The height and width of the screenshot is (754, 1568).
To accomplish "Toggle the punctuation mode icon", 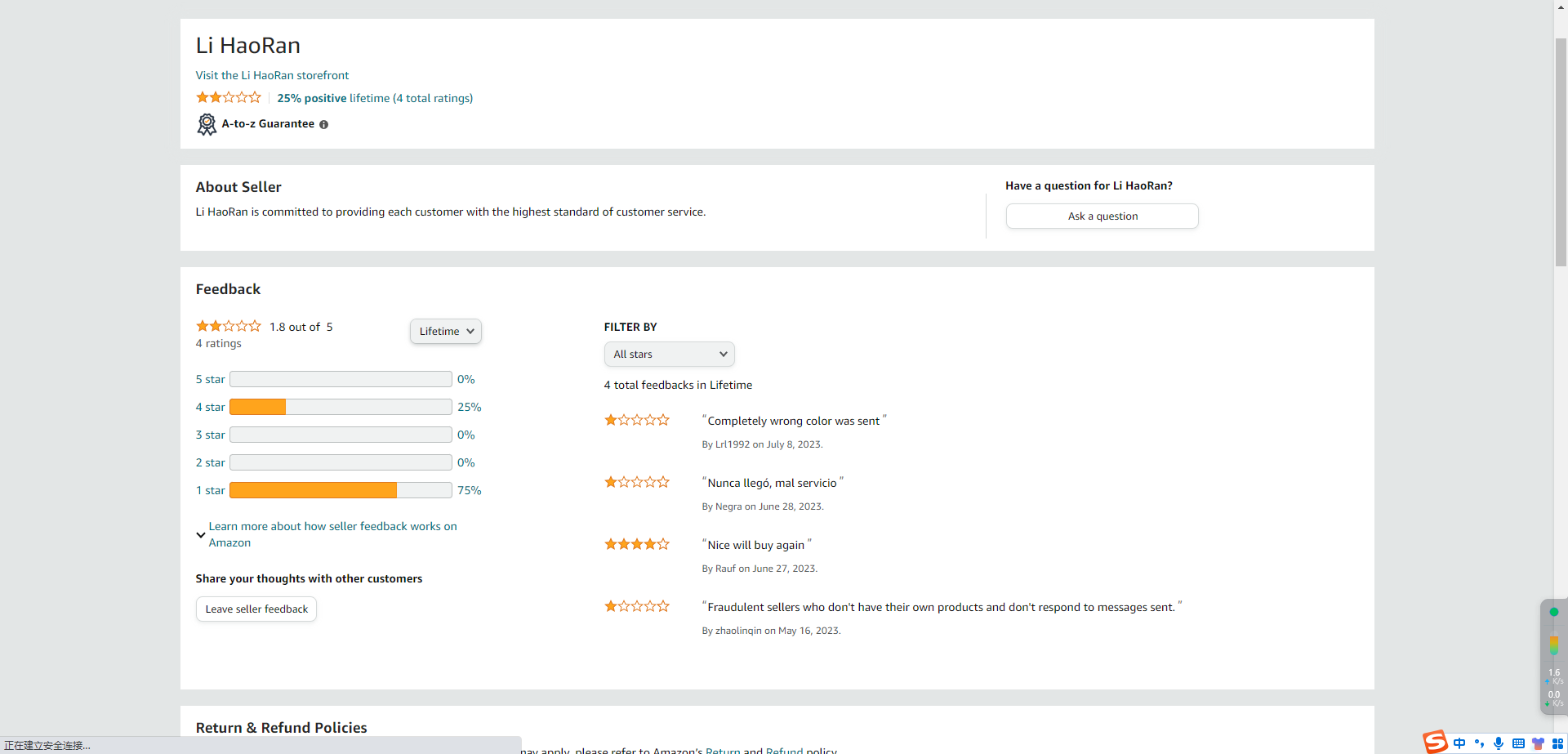I will pos(1479,743).
